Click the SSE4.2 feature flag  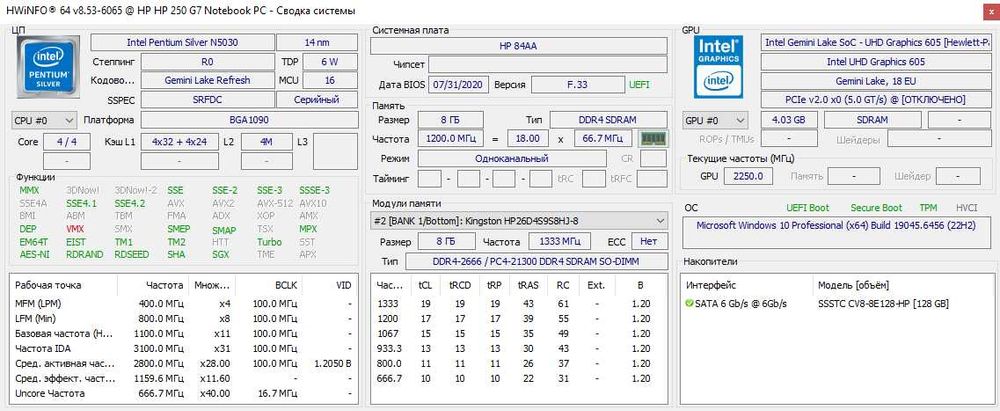[x=130, y=204]
